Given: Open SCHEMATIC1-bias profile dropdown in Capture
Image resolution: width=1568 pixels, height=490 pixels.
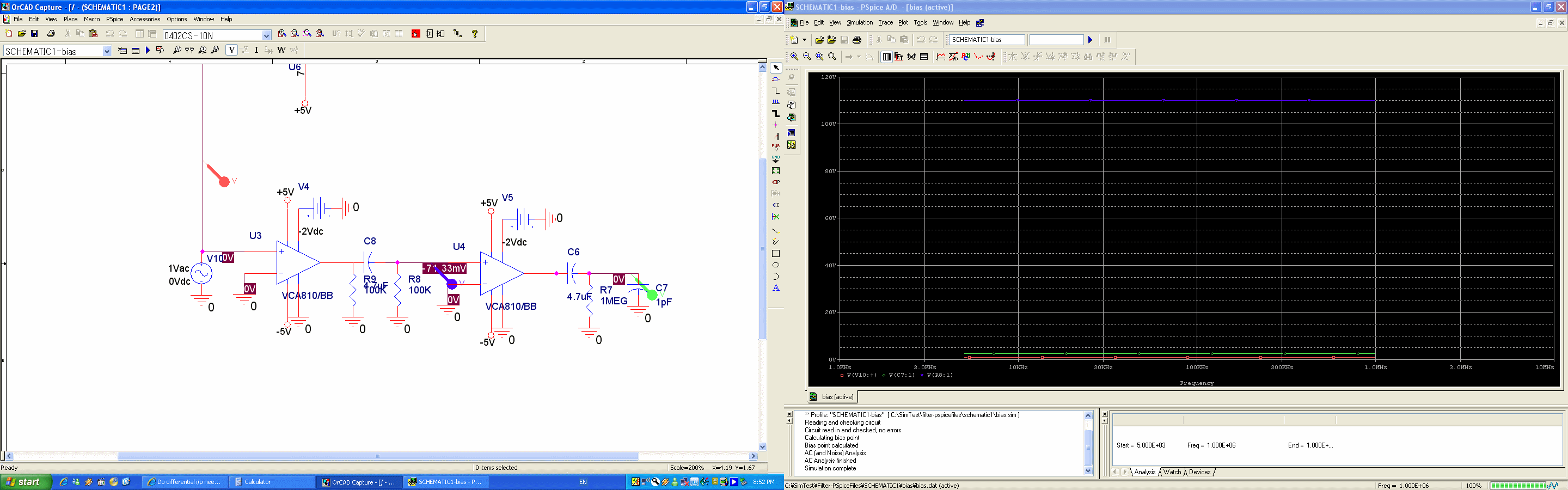Looking at the screenshot, I should pyautogui.click(x=107, y=51).
